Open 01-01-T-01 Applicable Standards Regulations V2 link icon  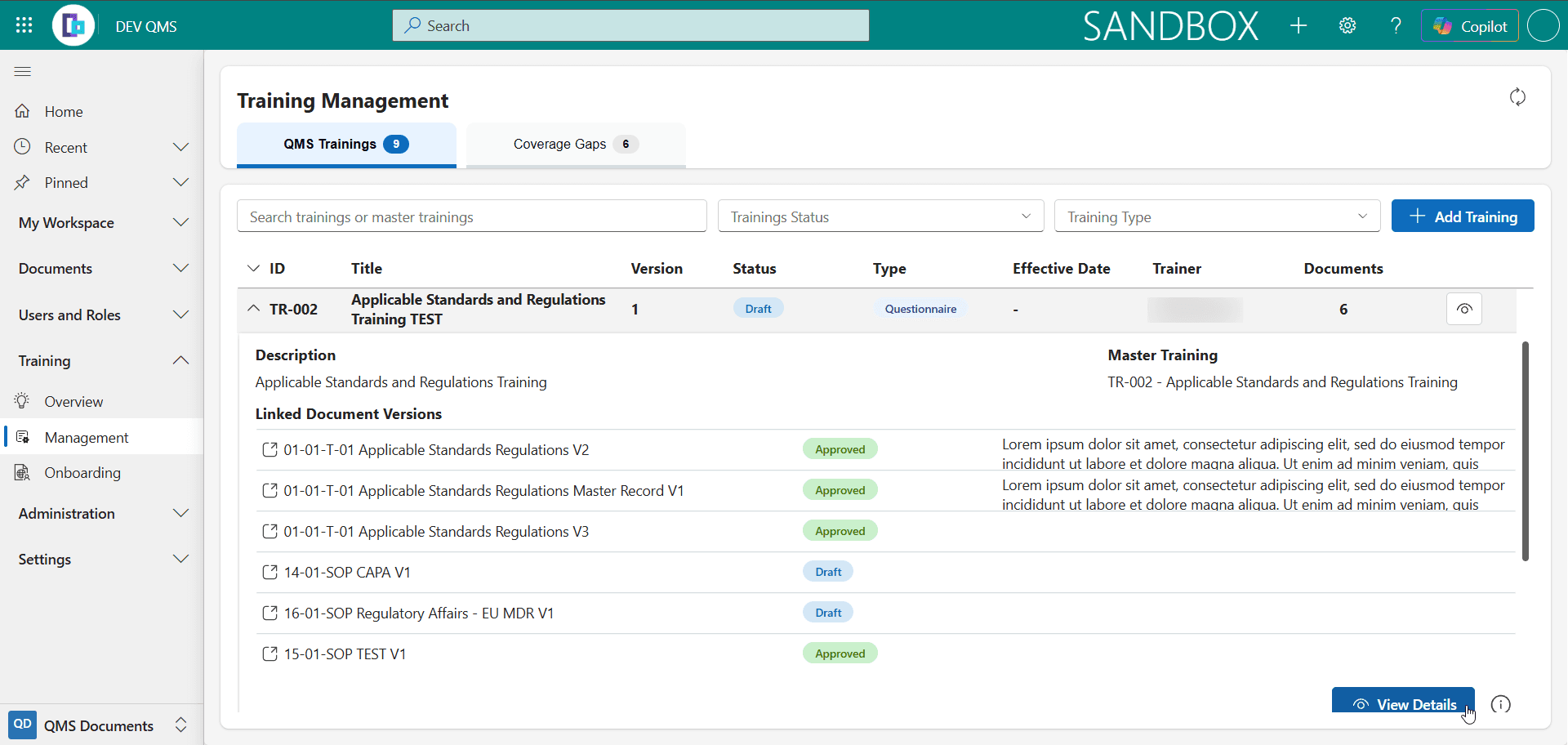click(269, 450)
